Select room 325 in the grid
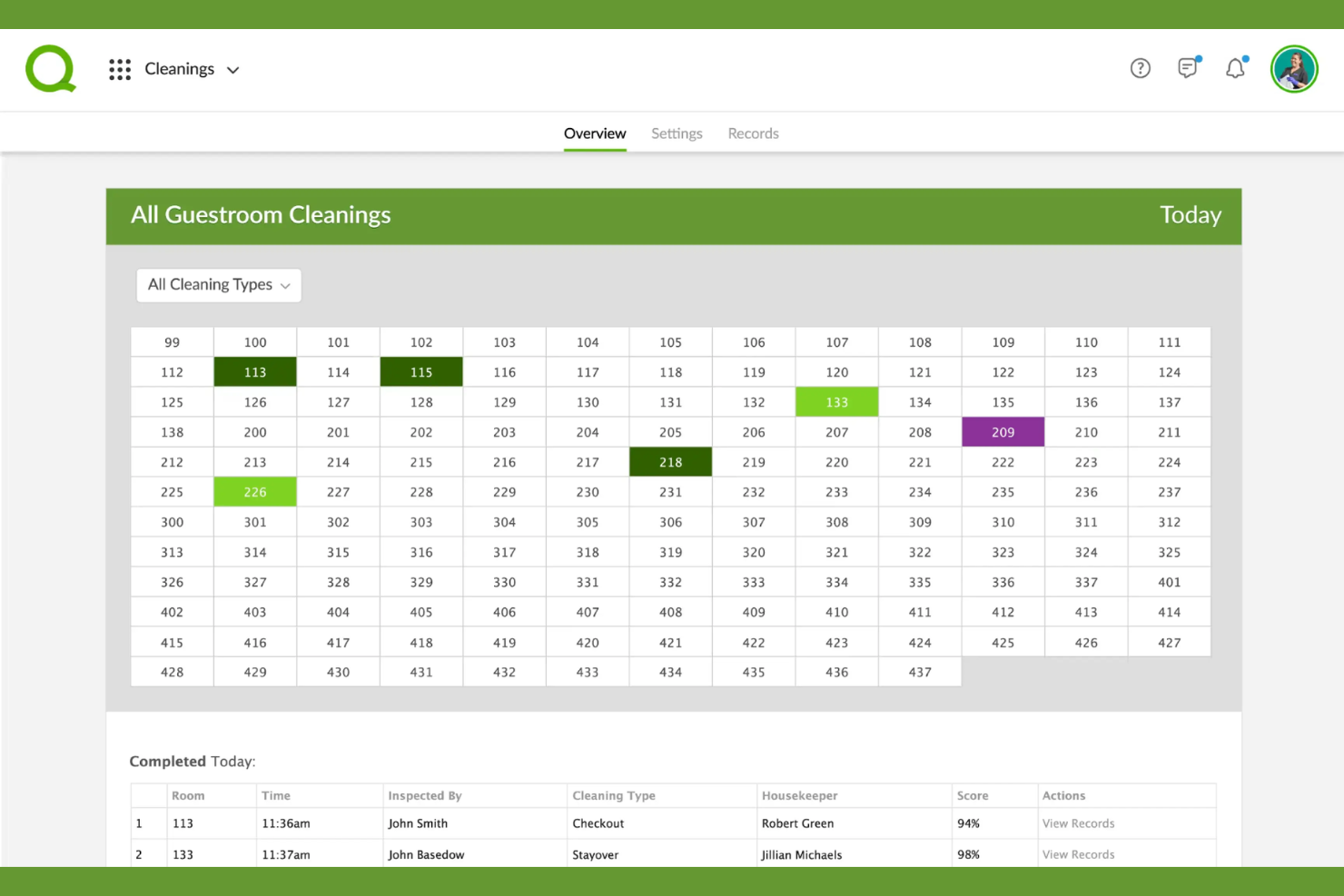The width and height of the screenshot is (1344, 896). [x=1170, y=552]
